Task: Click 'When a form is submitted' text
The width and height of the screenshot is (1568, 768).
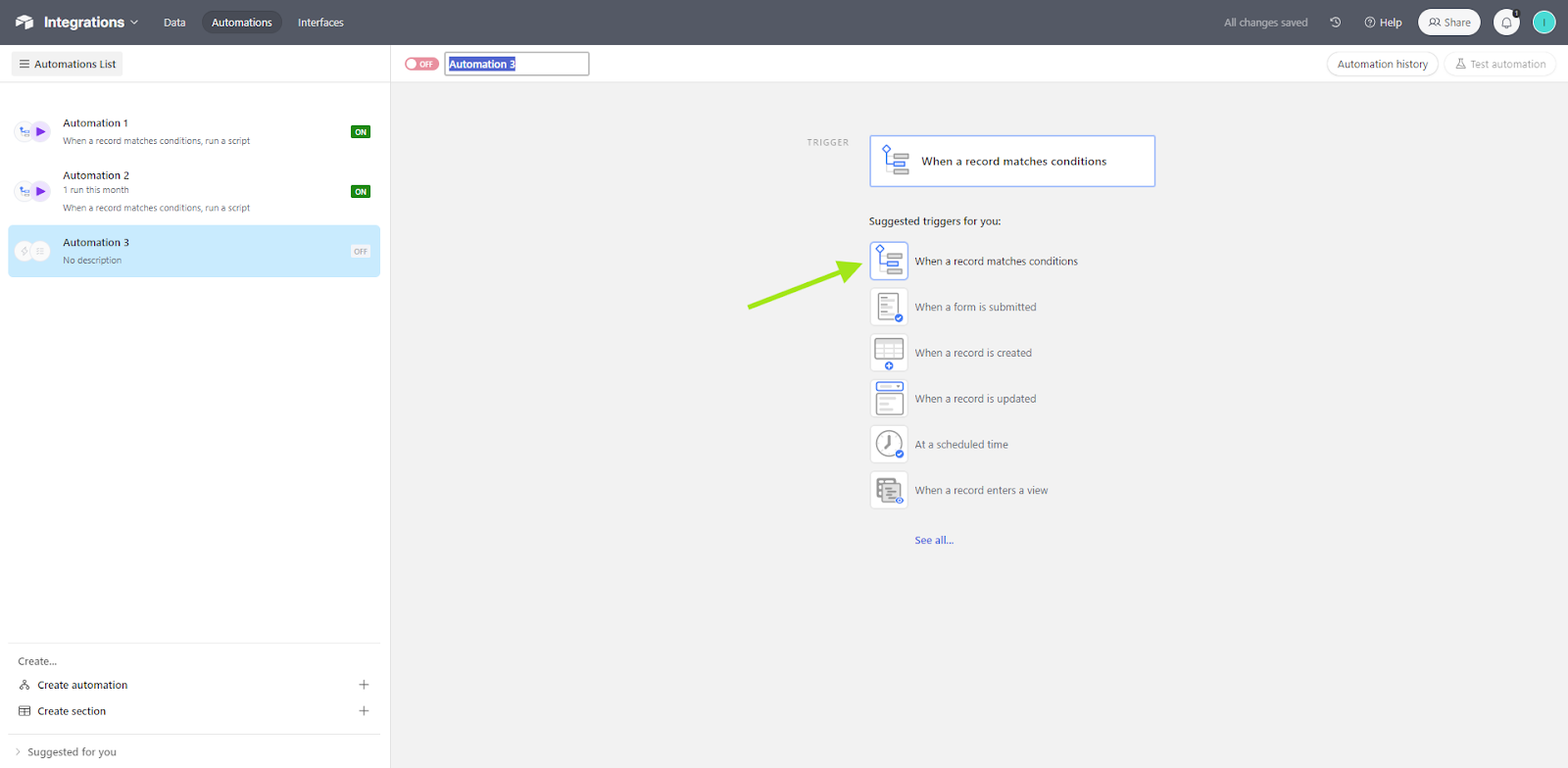Action: 975,308
